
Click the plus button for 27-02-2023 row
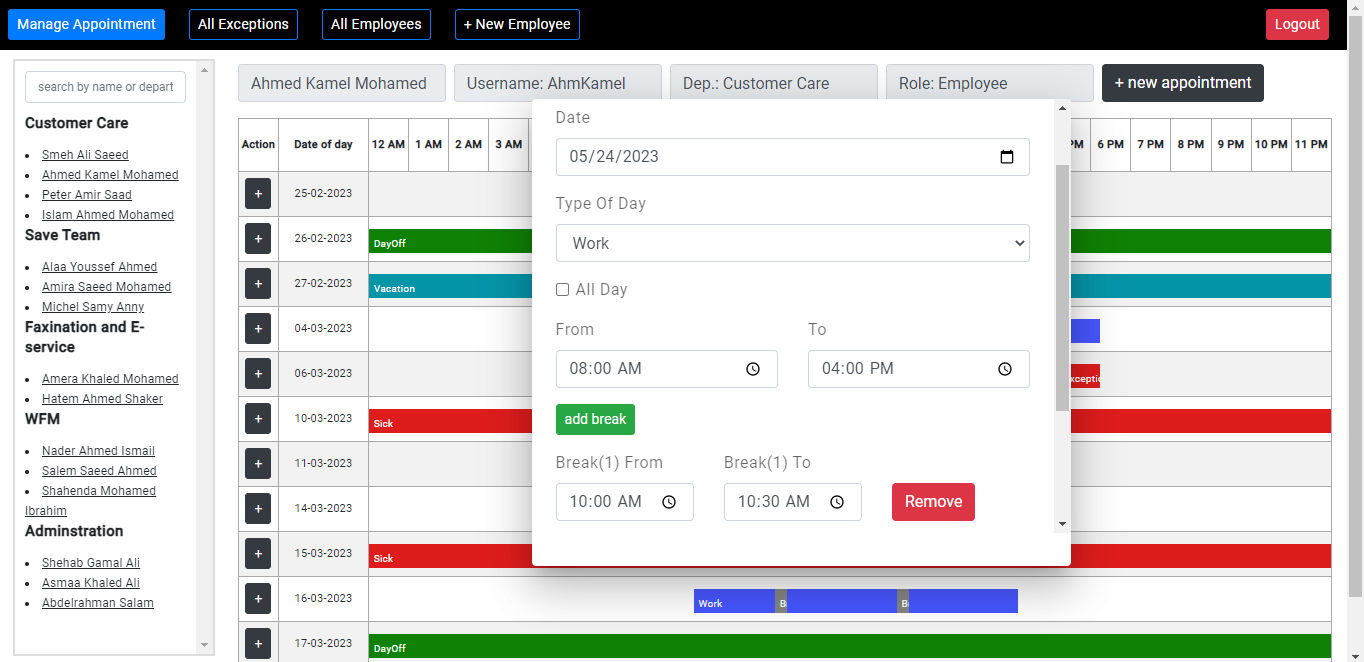258,284
